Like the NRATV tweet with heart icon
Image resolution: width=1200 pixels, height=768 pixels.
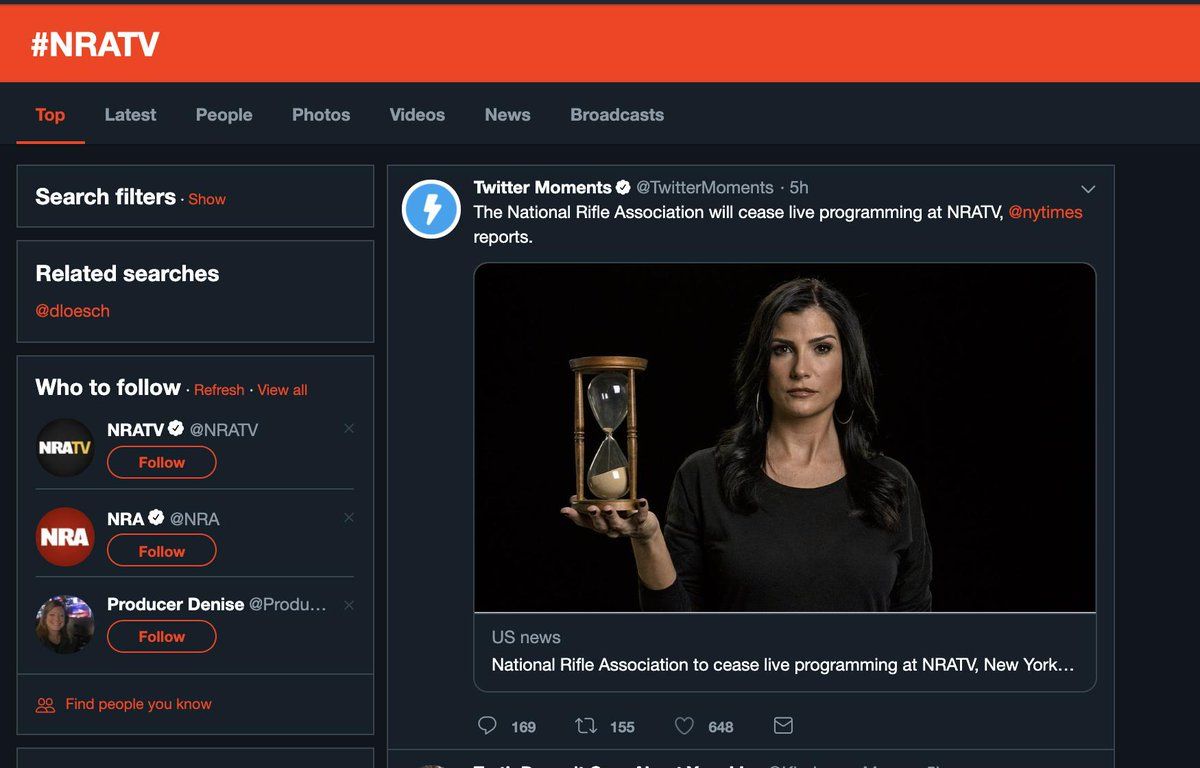point(684,726)
